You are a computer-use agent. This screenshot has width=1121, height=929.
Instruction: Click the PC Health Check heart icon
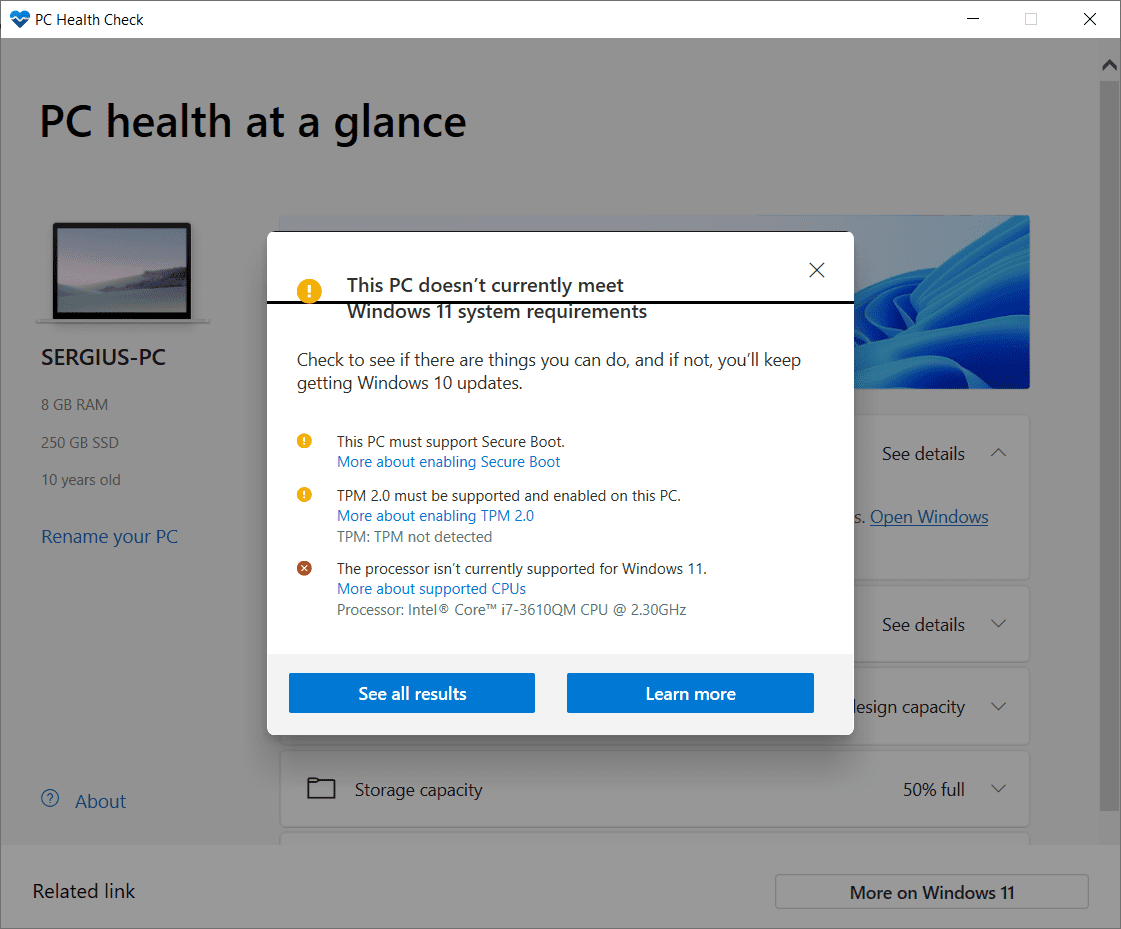tap(19, 19)
